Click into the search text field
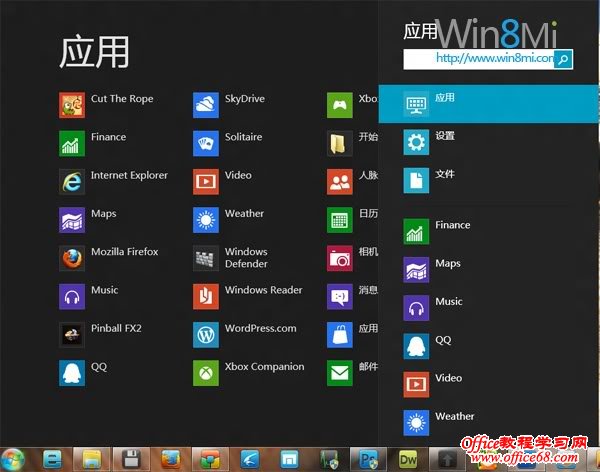 point(479,59)
